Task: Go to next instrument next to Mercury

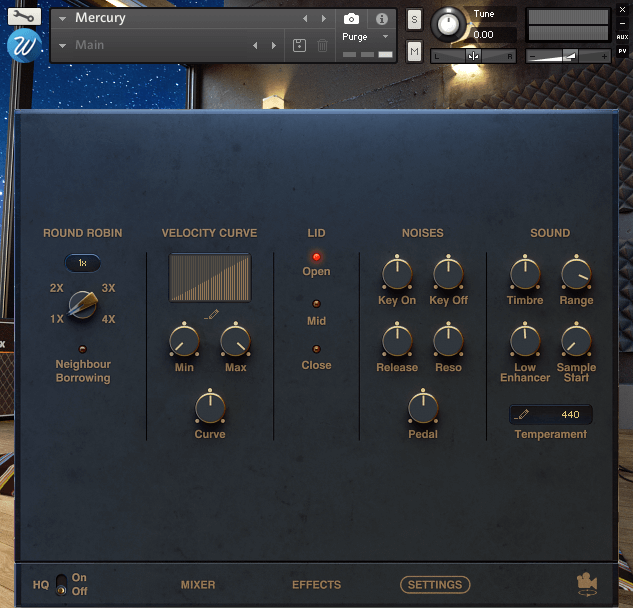Action: (x=323, y=19)
